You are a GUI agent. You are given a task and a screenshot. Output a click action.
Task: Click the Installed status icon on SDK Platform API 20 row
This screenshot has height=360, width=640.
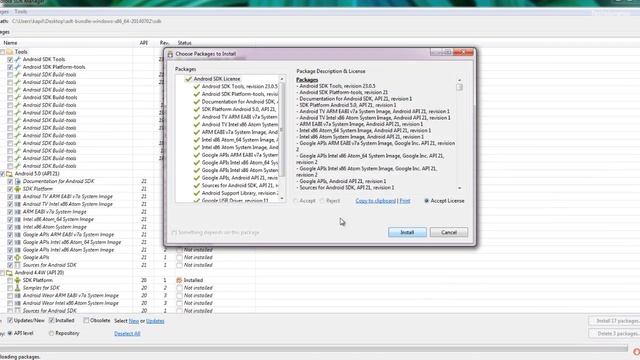click(179, 280)
